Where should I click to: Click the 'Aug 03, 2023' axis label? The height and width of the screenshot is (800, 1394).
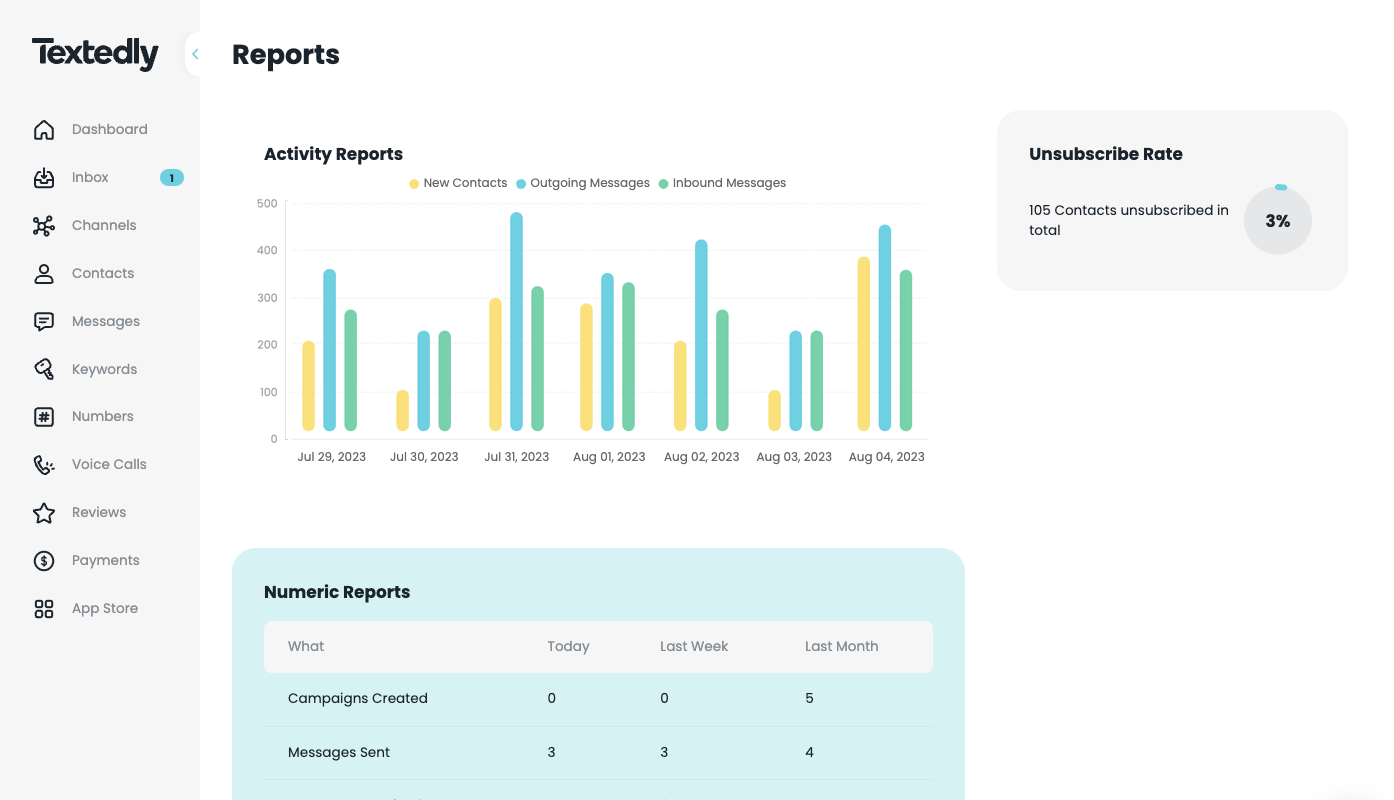click(794, 457)
